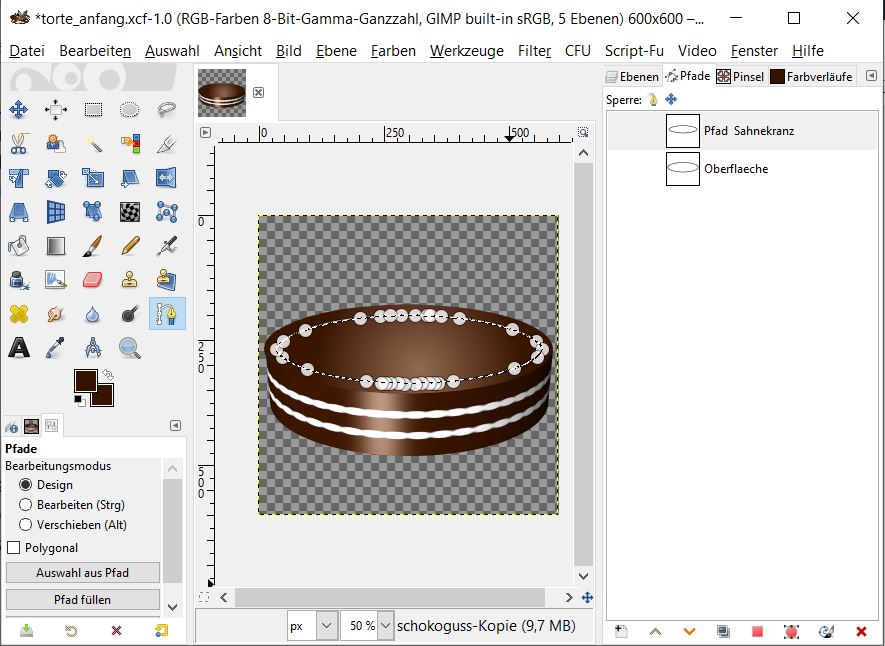The height and width of the screenshot is (646, 885).
Task: Open the px unit dropdown
Action: point(327,626)
